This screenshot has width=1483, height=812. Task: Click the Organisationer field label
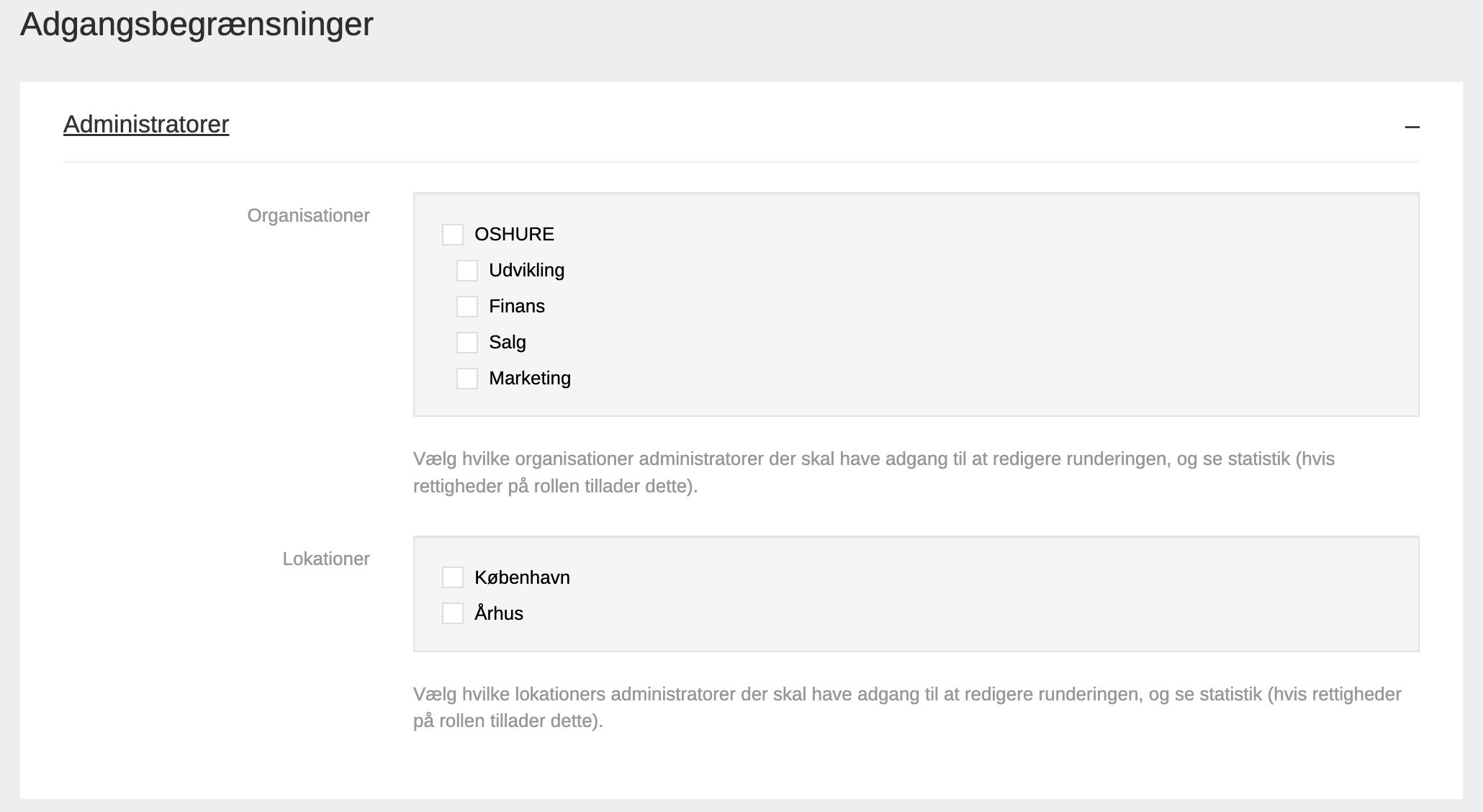point(308,216)
